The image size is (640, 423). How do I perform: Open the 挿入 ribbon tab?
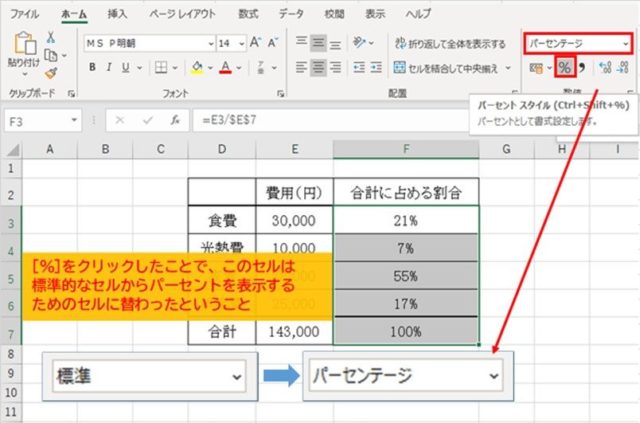click(x=117, y=14)
